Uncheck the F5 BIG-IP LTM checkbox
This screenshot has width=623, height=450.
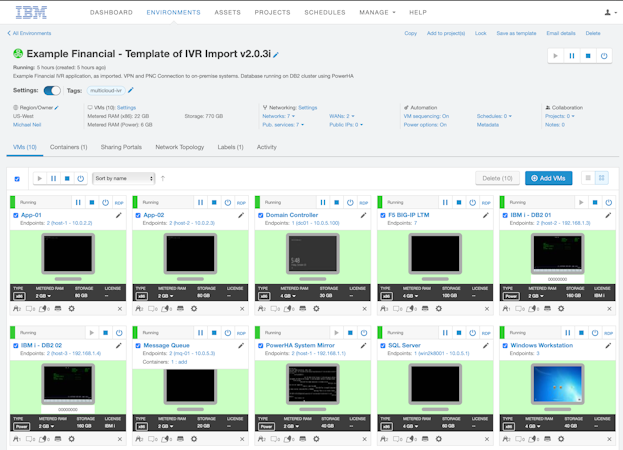[x=383, y=215]
